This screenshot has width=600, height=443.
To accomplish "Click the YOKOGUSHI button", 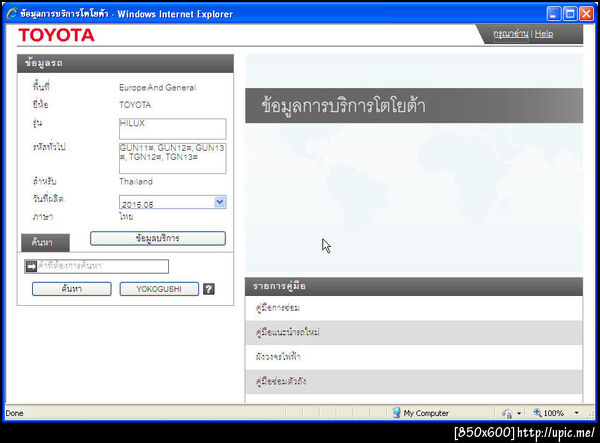I will pos(159,289).
